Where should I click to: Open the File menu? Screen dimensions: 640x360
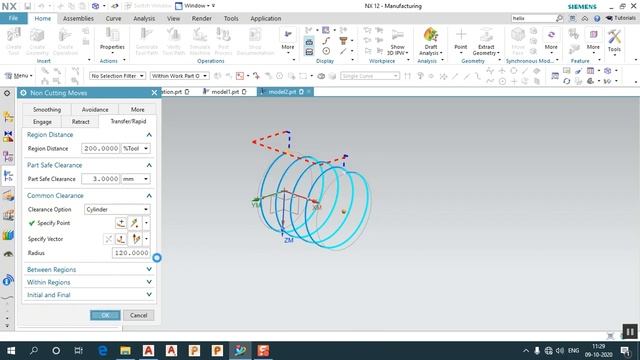click(x=13, y=18)
